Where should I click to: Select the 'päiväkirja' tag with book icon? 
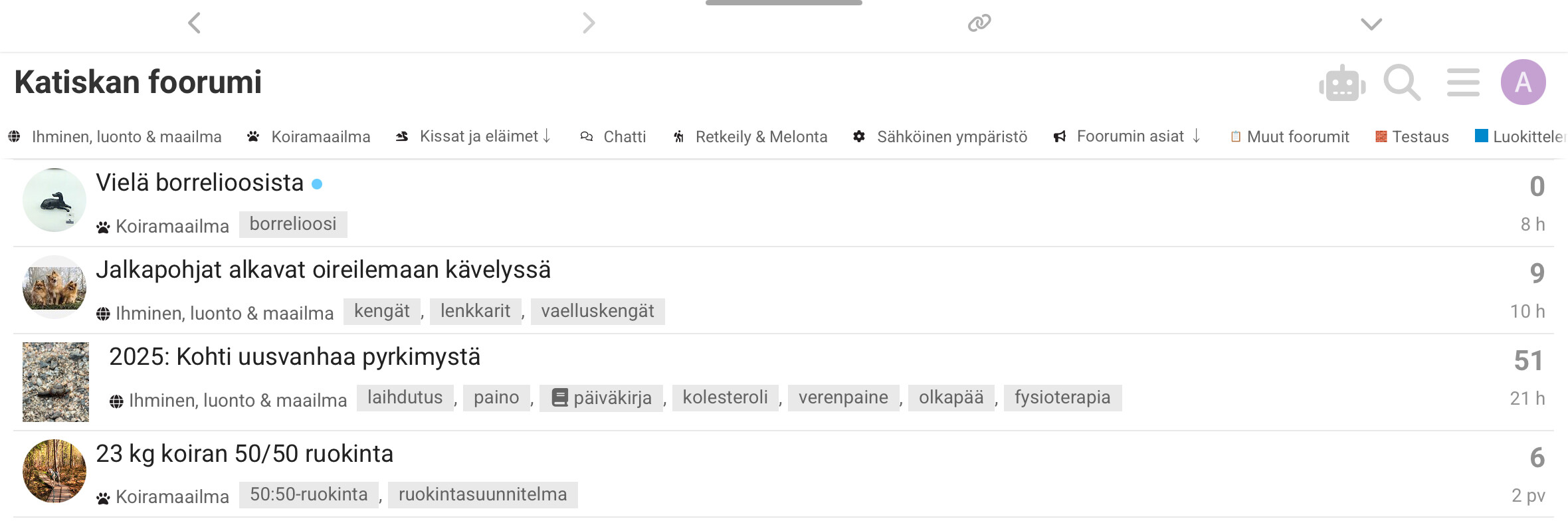[602, 398]
